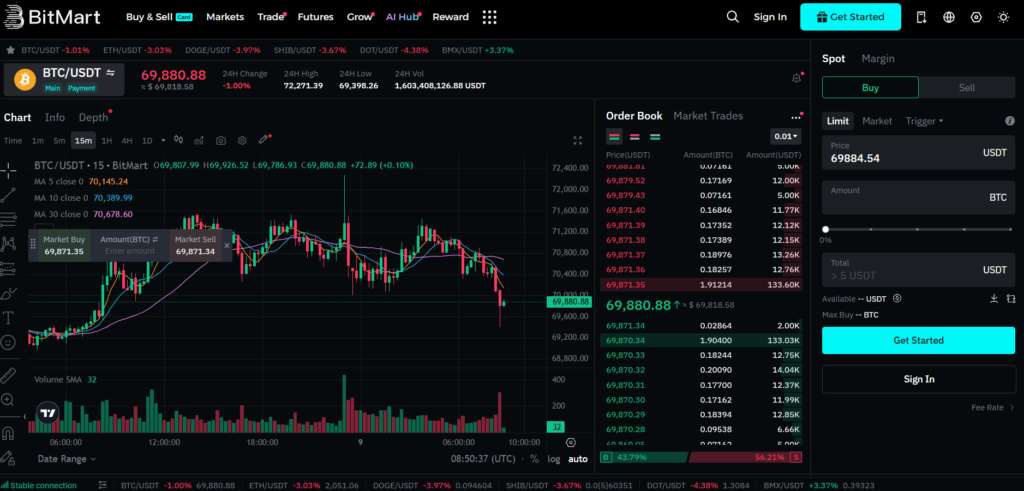Expand the Trigger order type dropdown
Image resolution: width=1024 pixels, height=491 pixels.
(924, 121)
